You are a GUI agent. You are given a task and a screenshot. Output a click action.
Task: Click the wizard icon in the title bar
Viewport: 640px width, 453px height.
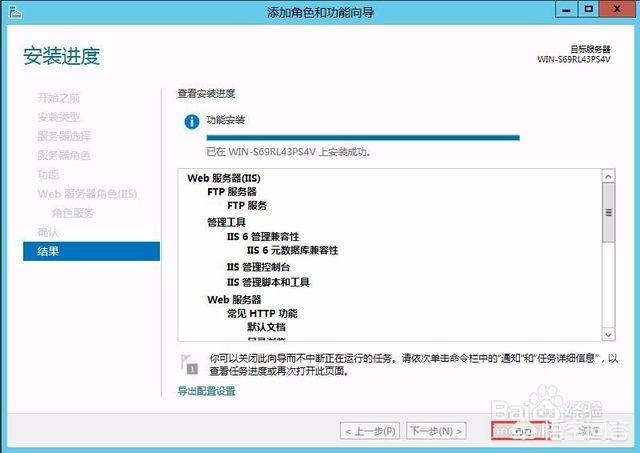pos(12,12)
